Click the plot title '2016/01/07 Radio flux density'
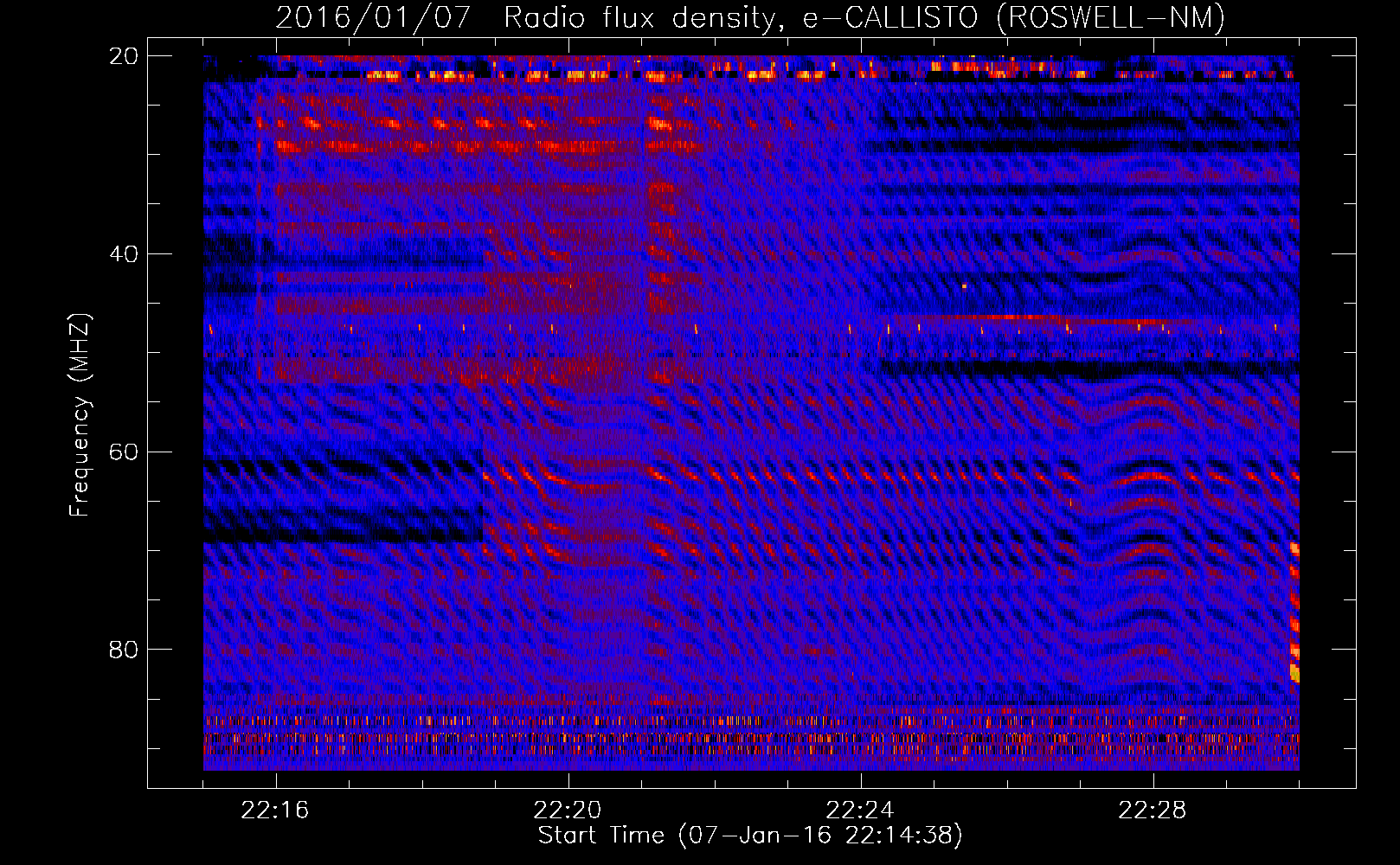This screenshot has height=865, width=1400. click(530, 18)
